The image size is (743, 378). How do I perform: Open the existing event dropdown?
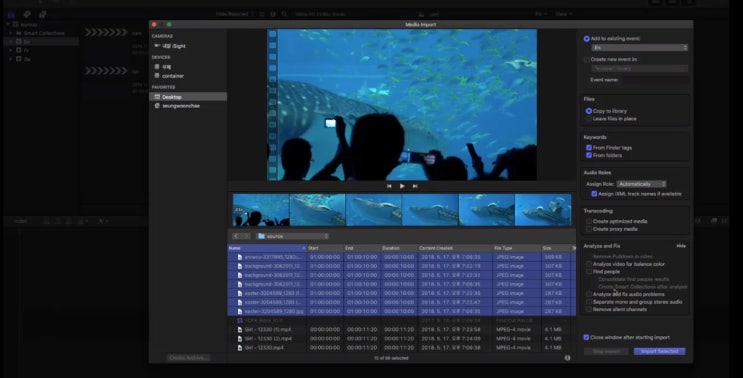tap(640, 47)
